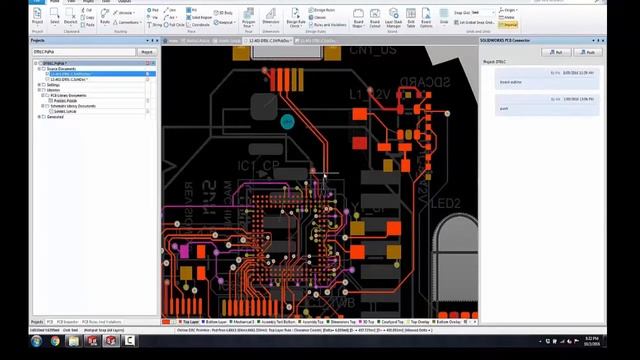640x360 pixels.
Task: Open the Snap Grid value combo box
Action: click(482, 13)
